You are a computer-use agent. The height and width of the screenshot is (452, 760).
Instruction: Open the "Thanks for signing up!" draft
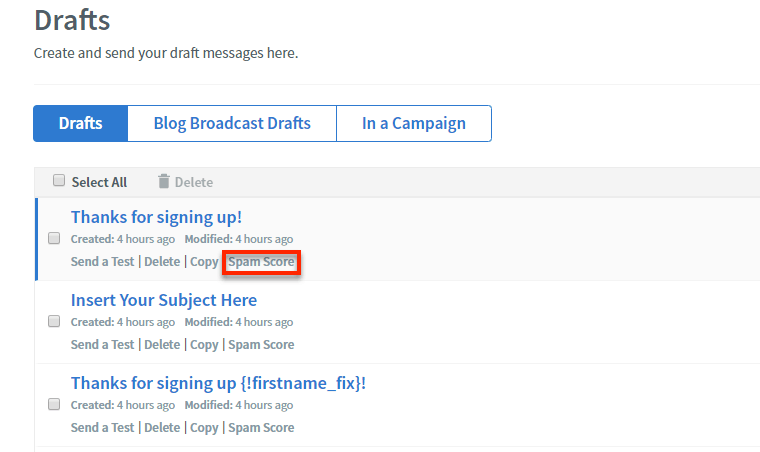click(x=156, y=217)
